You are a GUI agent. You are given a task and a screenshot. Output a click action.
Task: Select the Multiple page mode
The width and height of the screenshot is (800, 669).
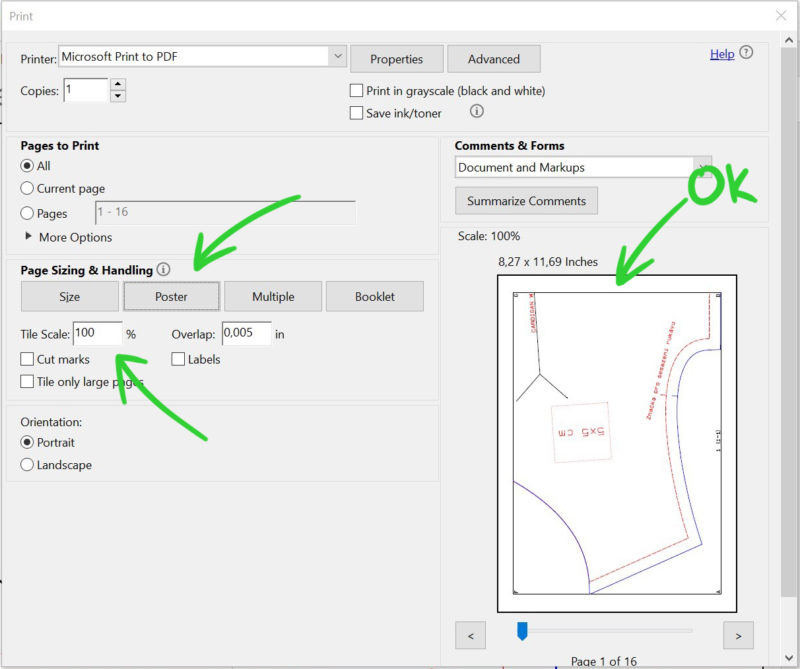click(x=273, y=296)
